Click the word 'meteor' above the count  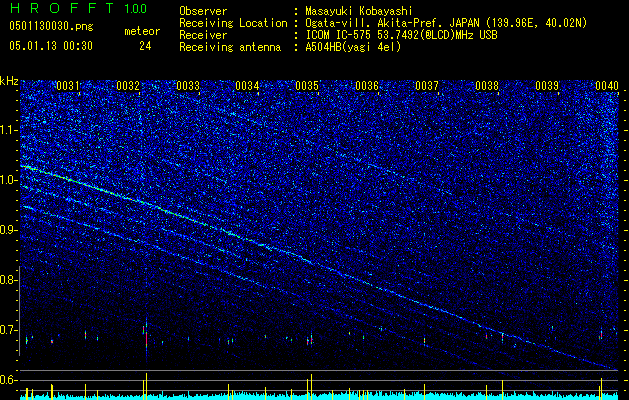pyautogui.click(x=142, y=31)
